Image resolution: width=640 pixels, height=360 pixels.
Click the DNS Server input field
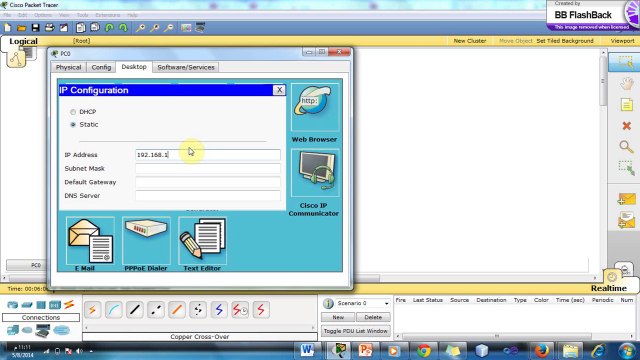click(x=208, y=196)
